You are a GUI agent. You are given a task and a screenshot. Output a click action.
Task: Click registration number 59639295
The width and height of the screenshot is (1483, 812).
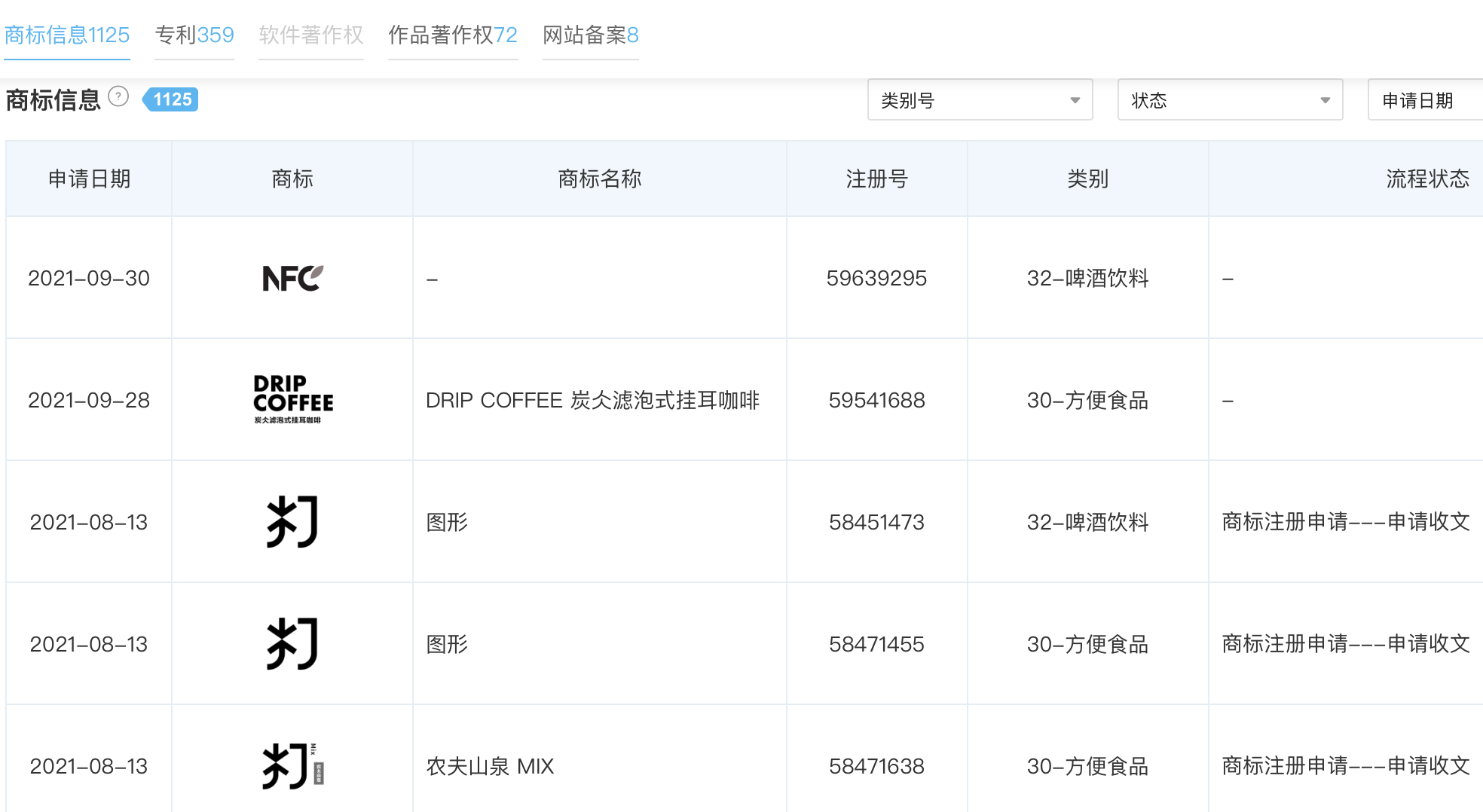tap(876, 278)
